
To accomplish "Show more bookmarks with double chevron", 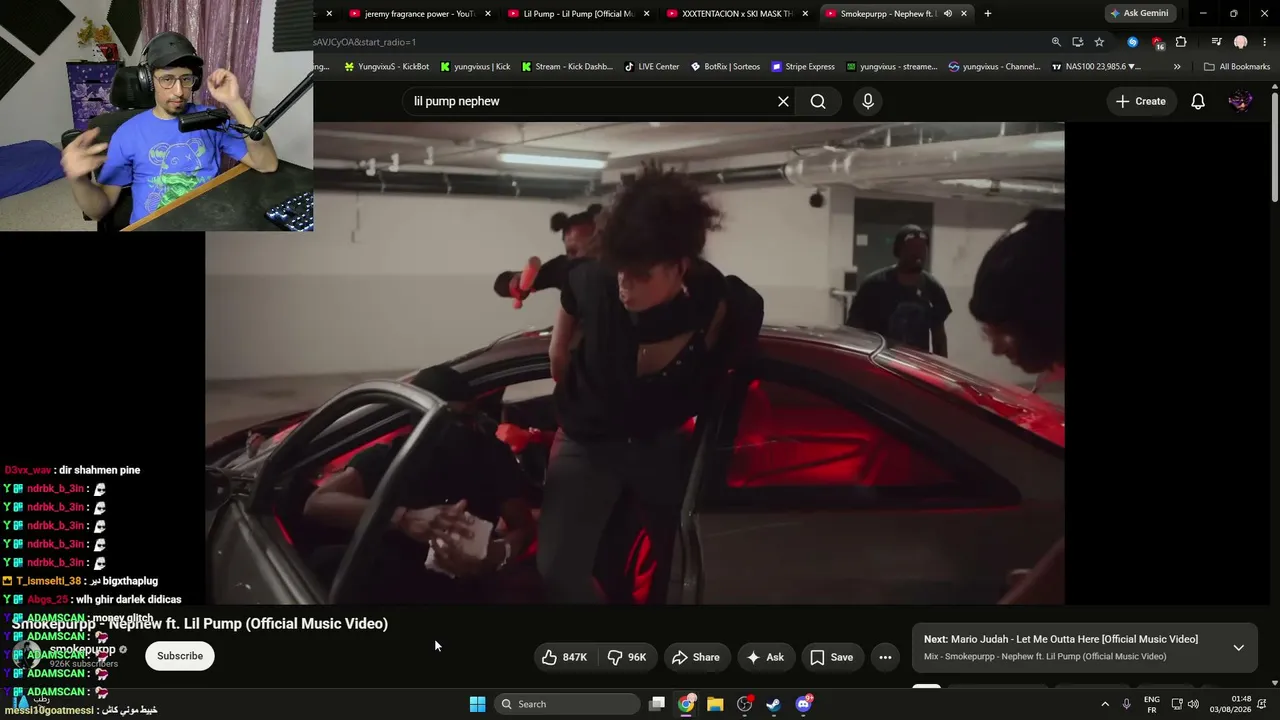I will point(1177,67).
